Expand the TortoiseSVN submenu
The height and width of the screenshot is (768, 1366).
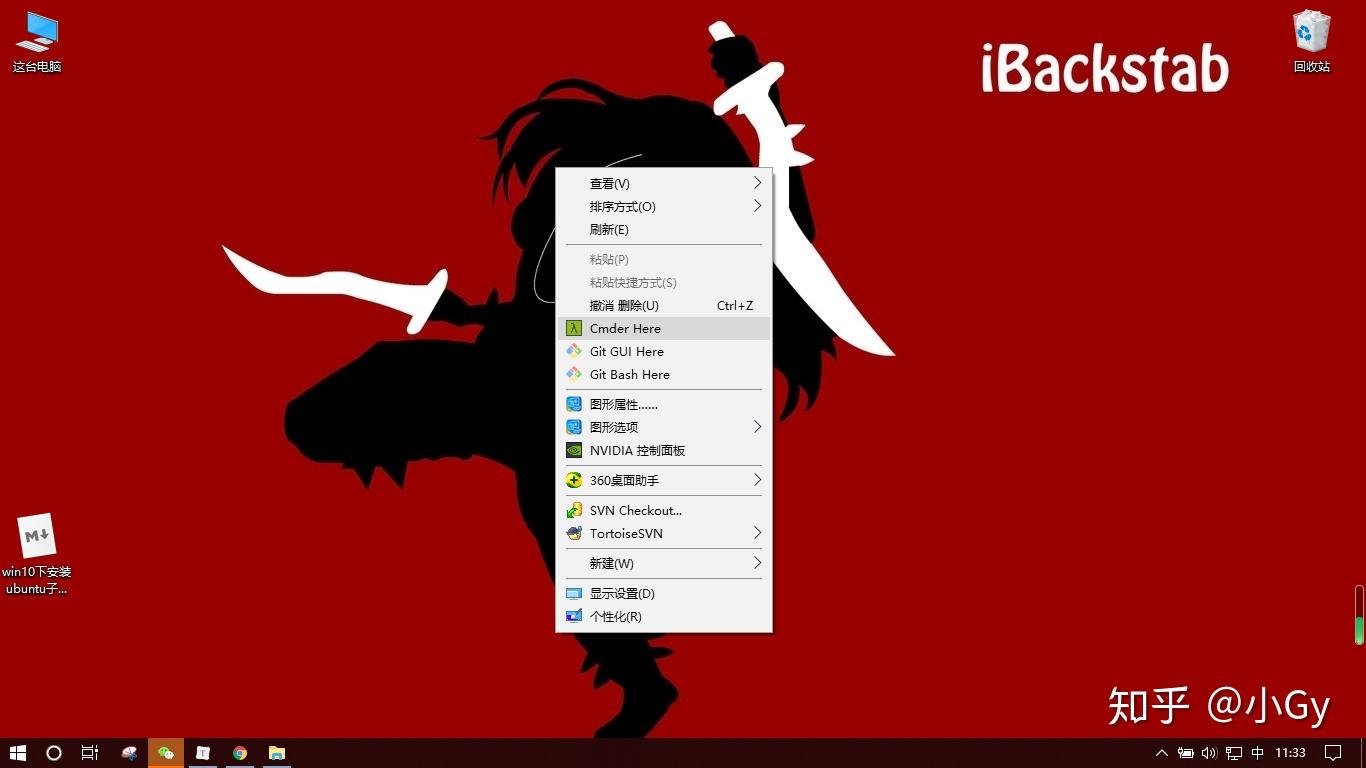(x=664, y=533)
